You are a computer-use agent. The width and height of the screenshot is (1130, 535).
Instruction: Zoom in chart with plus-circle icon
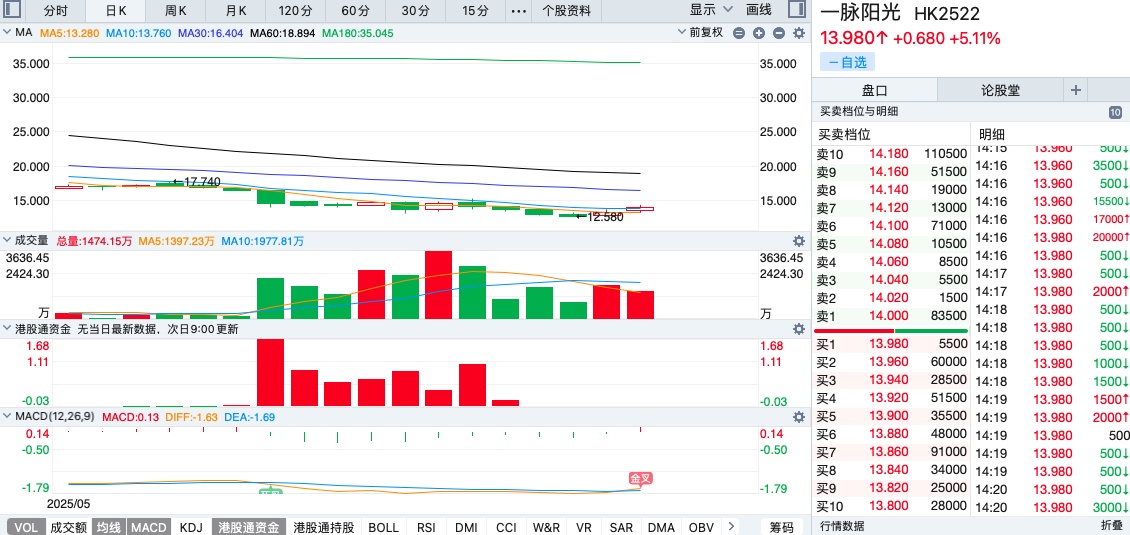[759, 32]
